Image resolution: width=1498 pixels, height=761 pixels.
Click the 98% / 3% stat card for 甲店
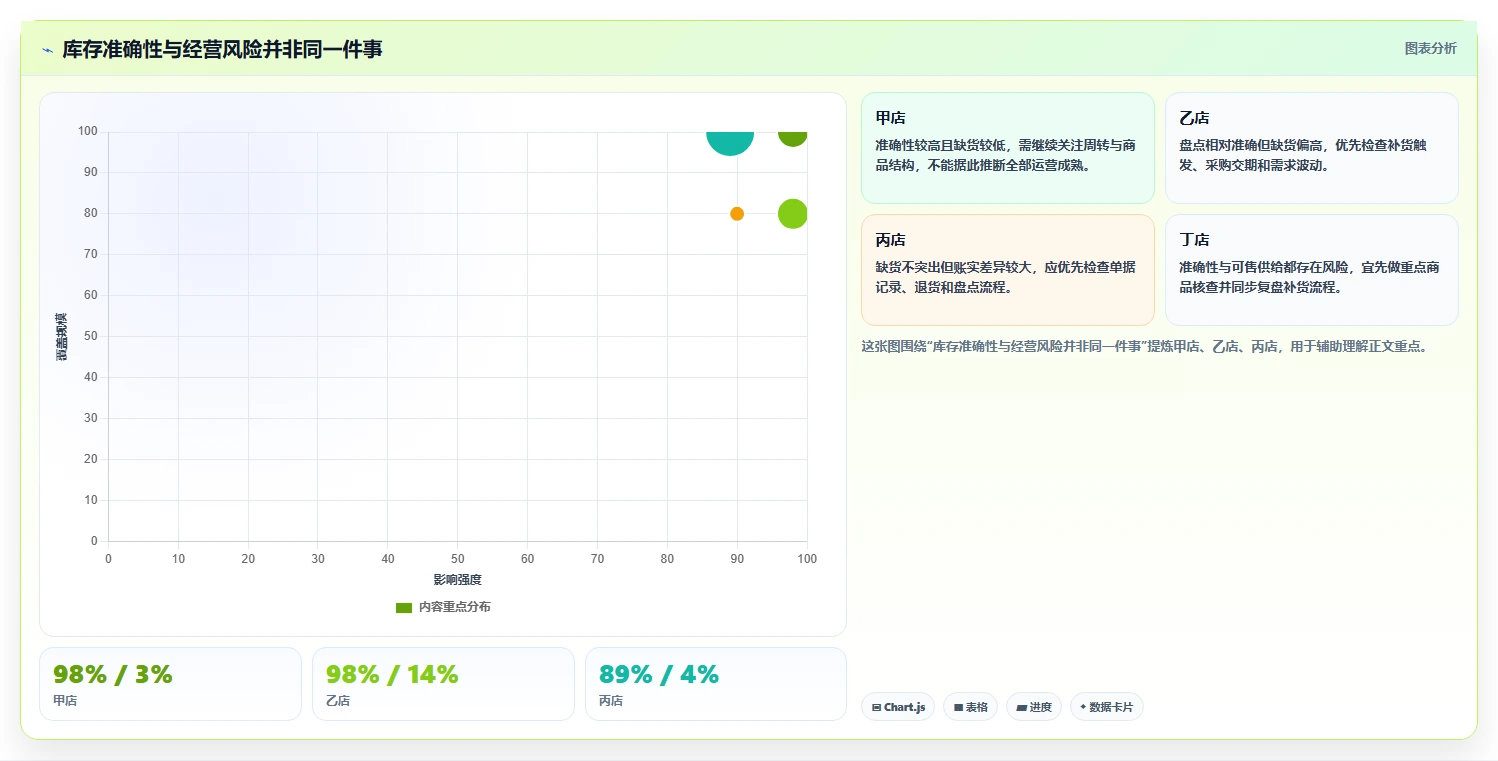[x=170, y=684]
